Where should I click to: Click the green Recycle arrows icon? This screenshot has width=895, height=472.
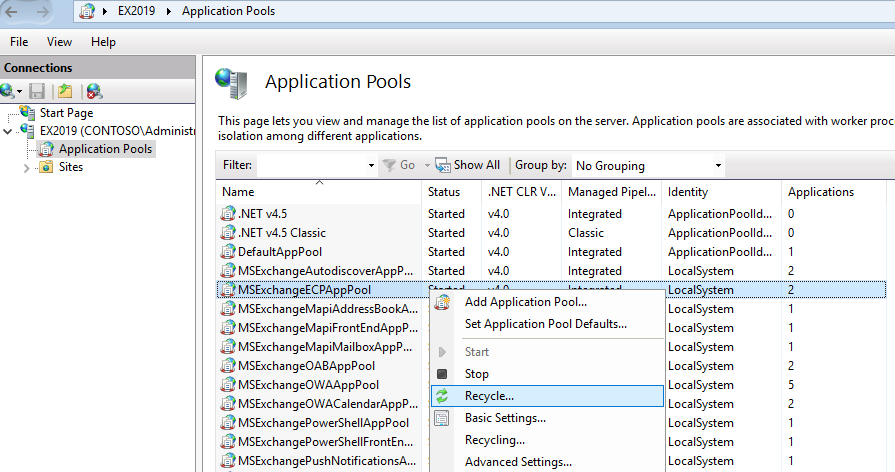(442, 396)
